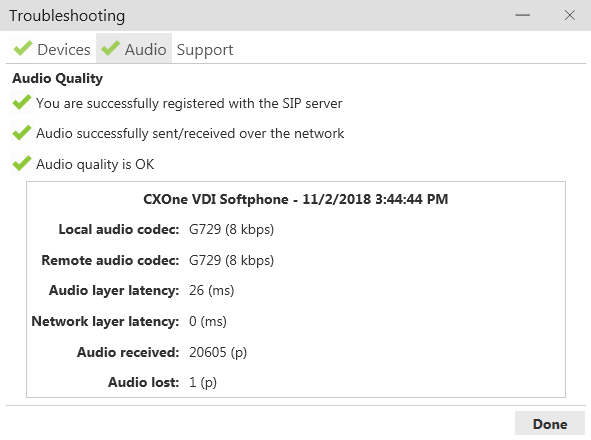Close the Troubleshooting window
591x440 pixels.
pyautogui.click(x=570, y=15)
